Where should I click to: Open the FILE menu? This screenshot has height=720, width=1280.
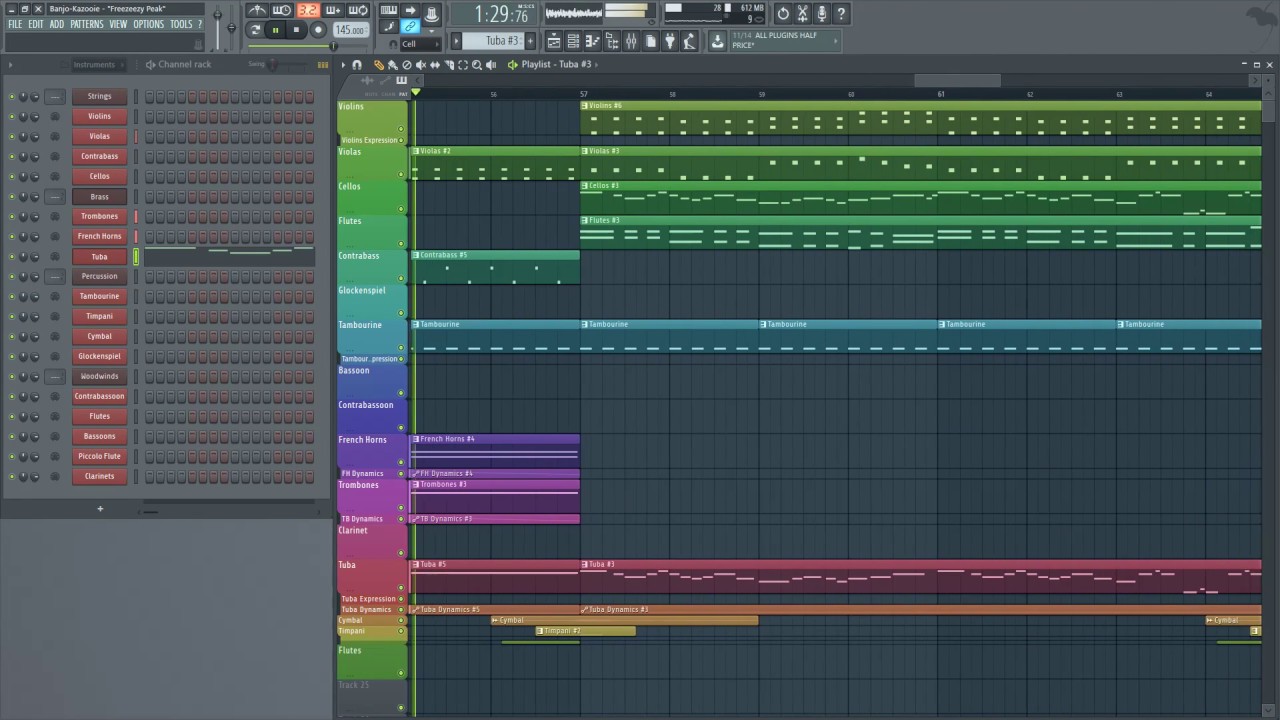[x=15, y=24]
